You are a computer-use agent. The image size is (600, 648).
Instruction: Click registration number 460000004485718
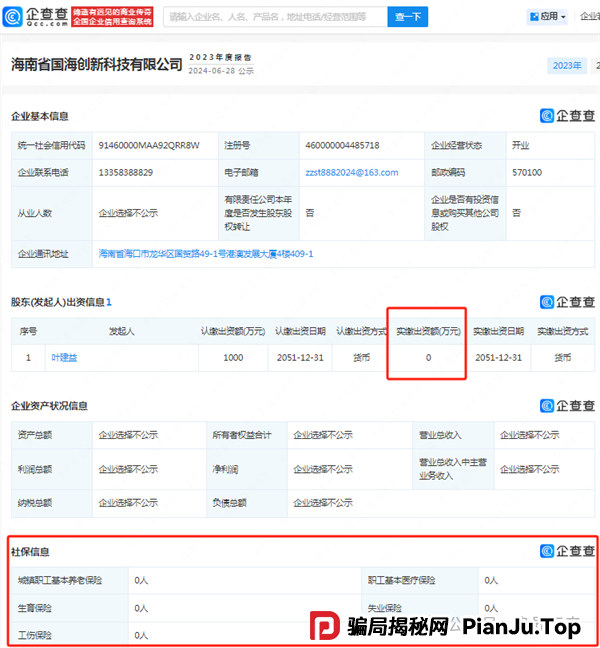342,145
